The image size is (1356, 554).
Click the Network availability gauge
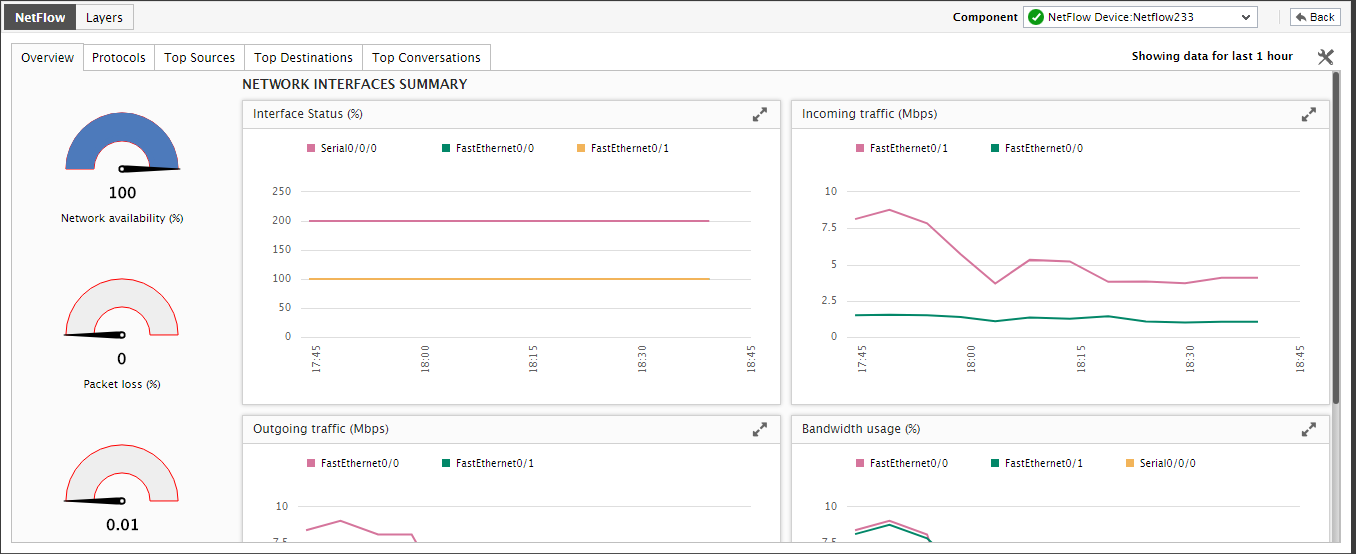pyautogui.click(x=122, y=142)
